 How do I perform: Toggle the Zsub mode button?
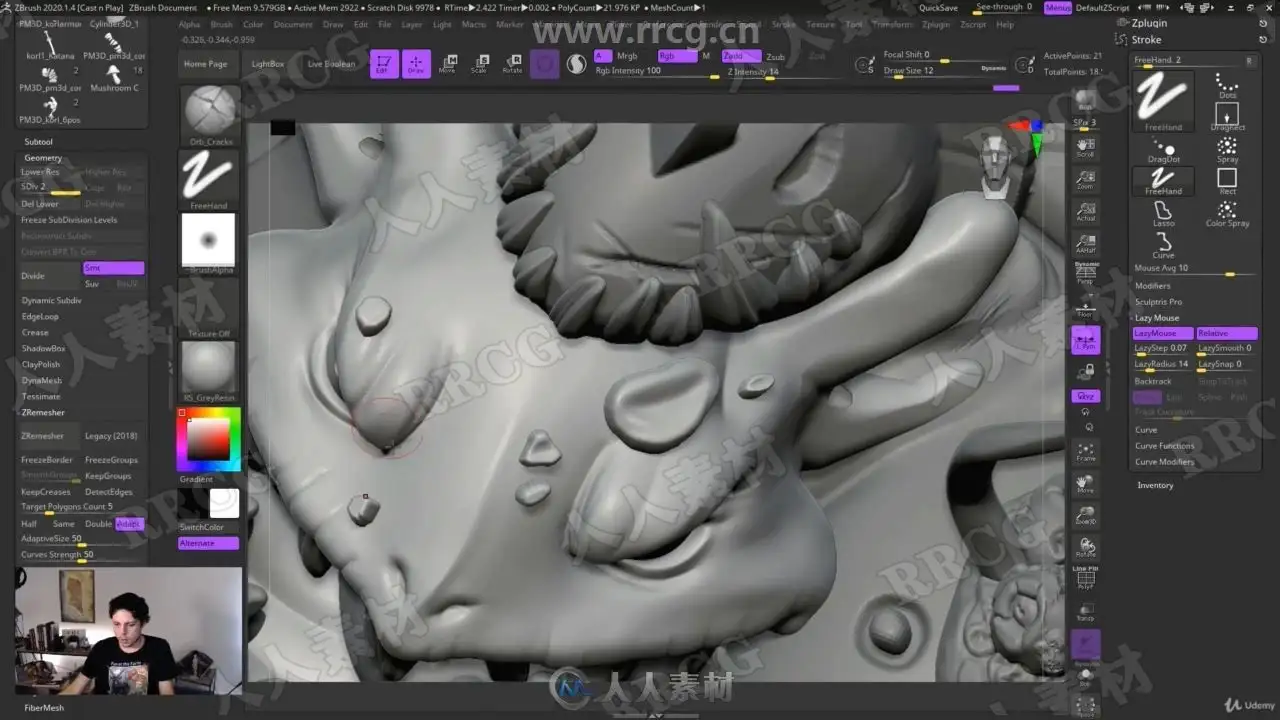tap(775, 56)
